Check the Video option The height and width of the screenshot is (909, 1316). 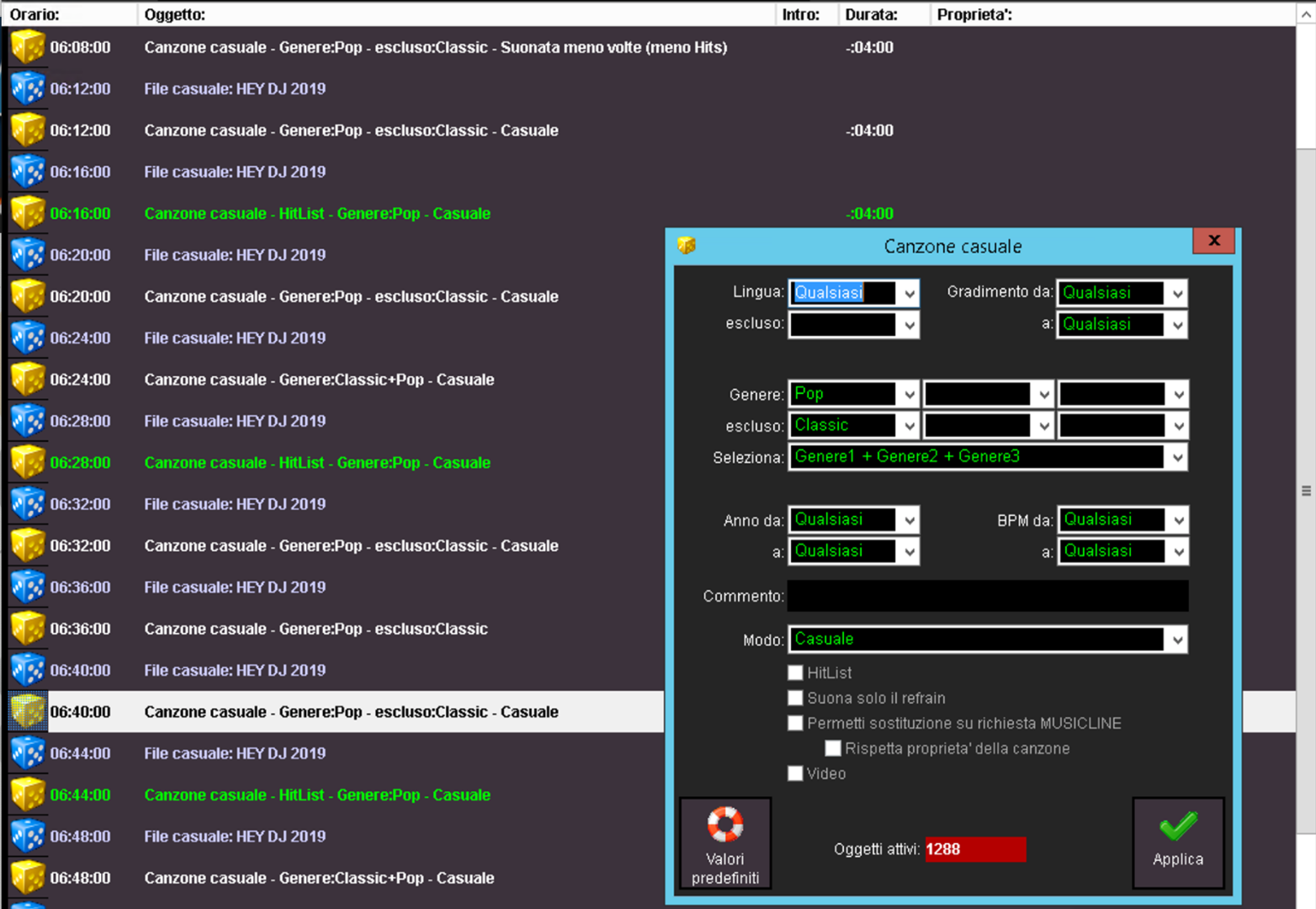pyautogui.click(x=795, y=773)
